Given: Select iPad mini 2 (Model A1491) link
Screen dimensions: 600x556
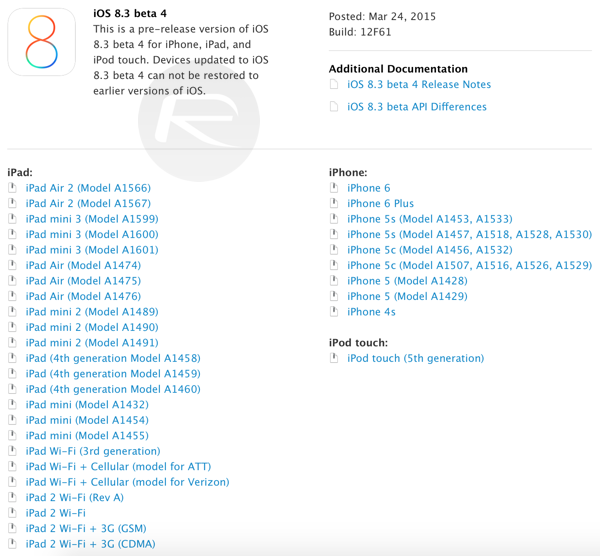Looking at the screenshot, I should click(x=92, y=342).
